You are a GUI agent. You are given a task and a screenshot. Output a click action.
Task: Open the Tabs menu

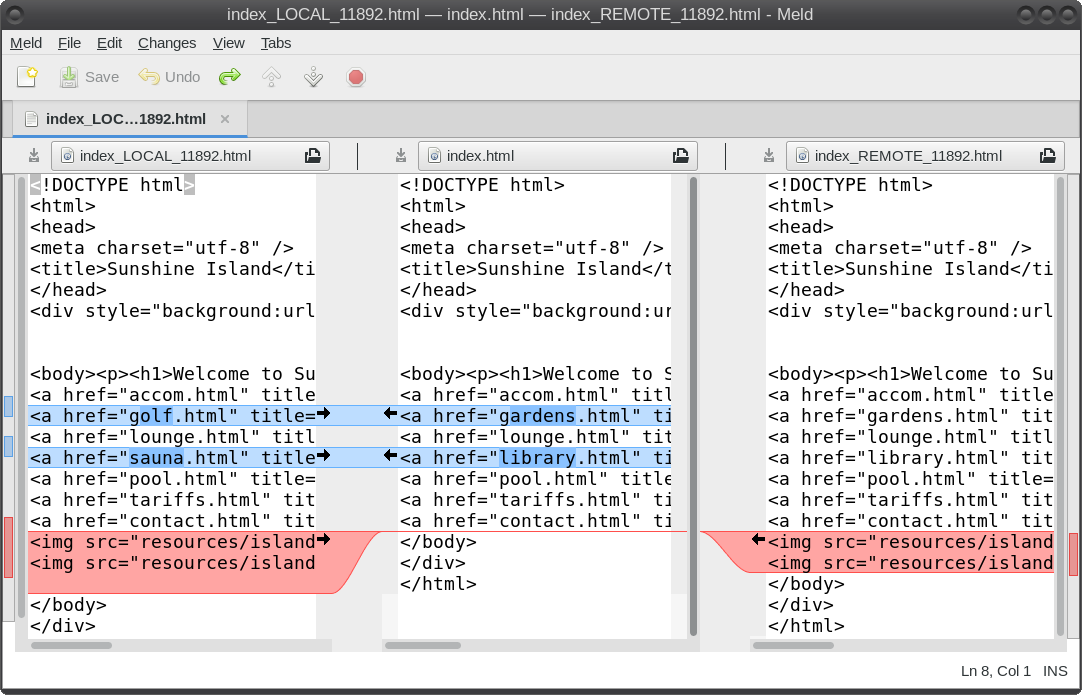click(x=276, y=43)
